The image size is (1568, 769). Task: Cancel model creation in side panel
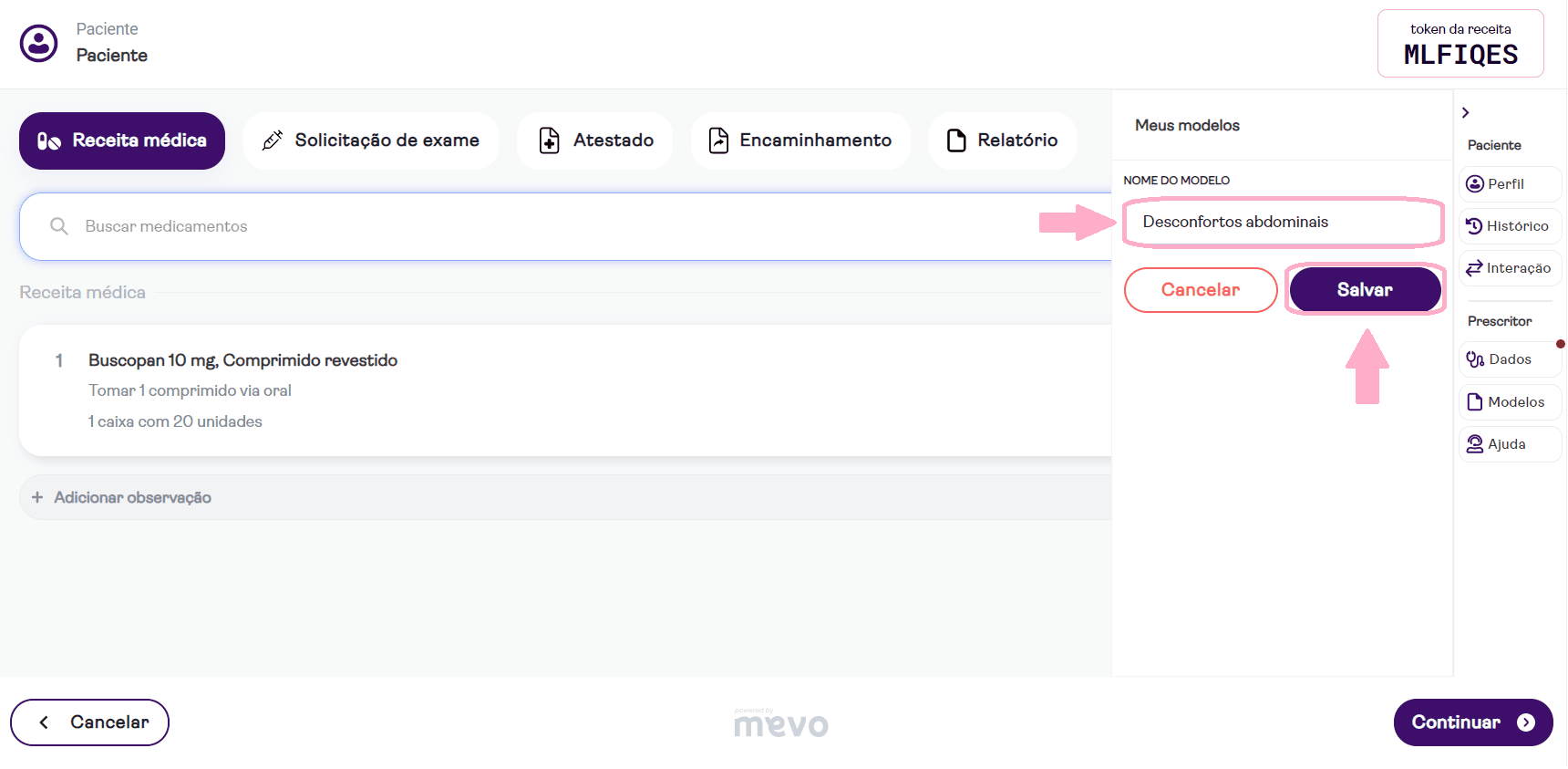1200,290
